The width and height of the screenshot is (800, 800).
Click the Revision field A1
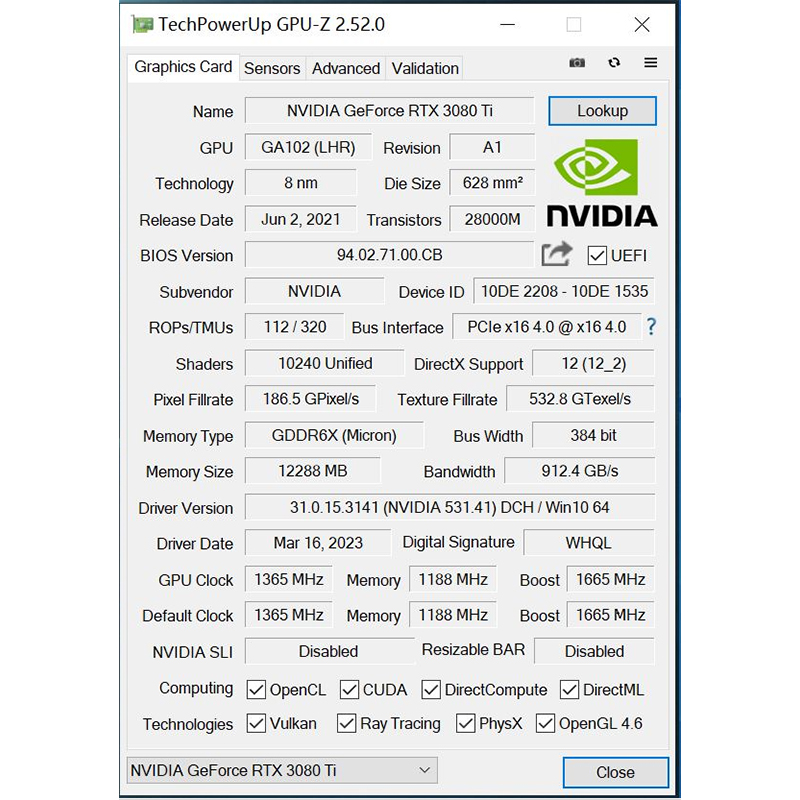pos(492,147)
